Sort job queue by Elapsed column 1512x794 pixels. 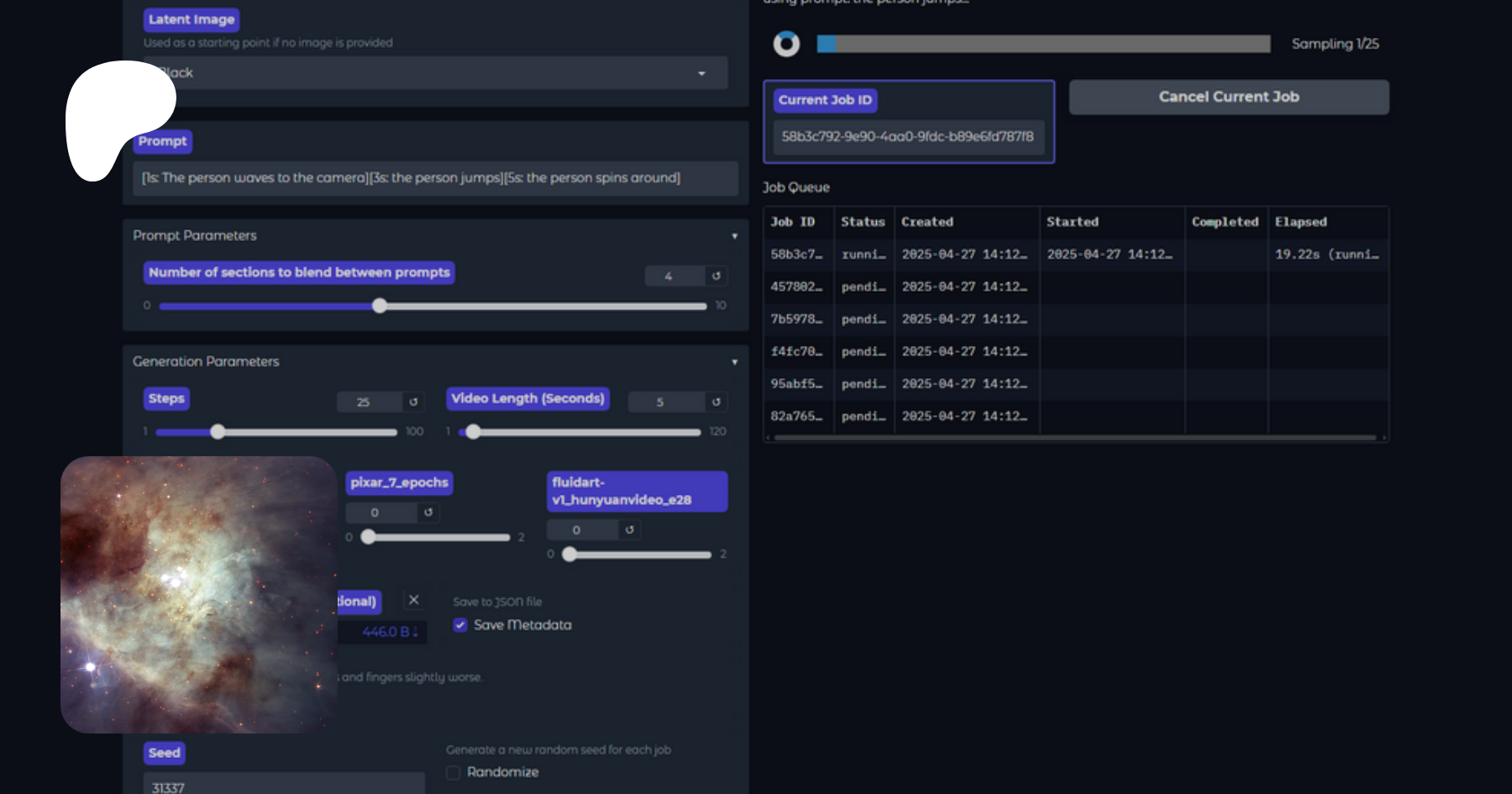(1300, 222)
